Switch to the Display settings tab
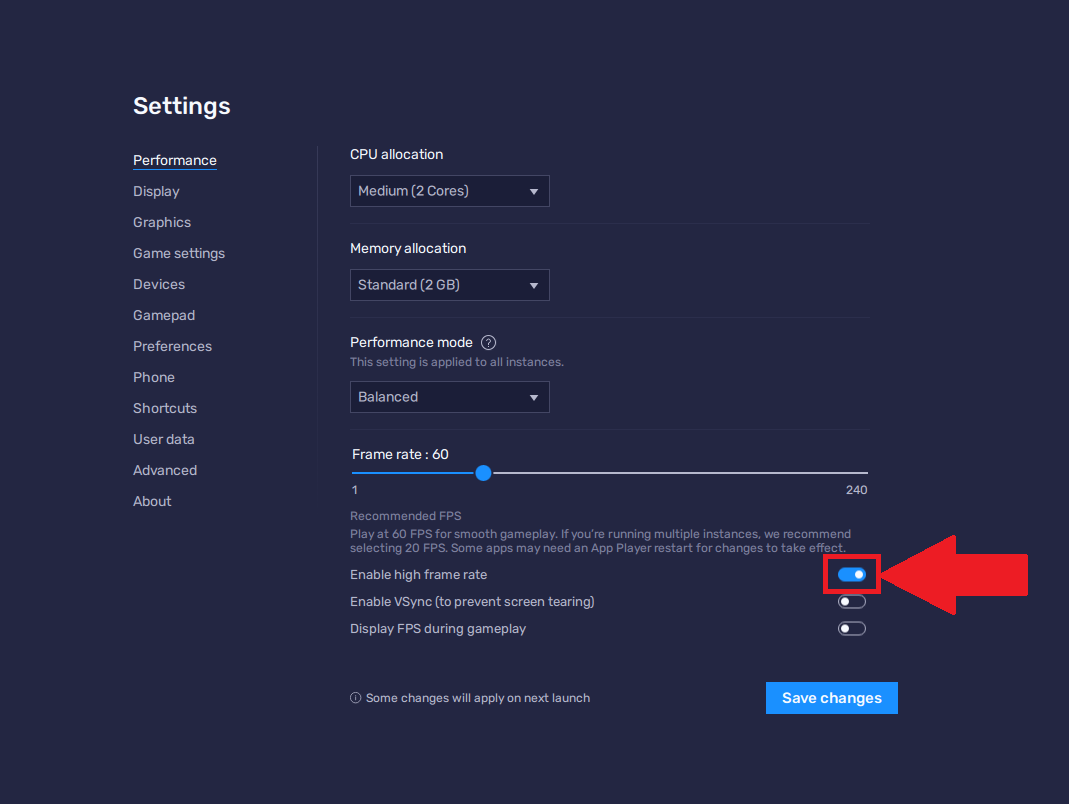The image size is (1069, 804). click(156, 191)
